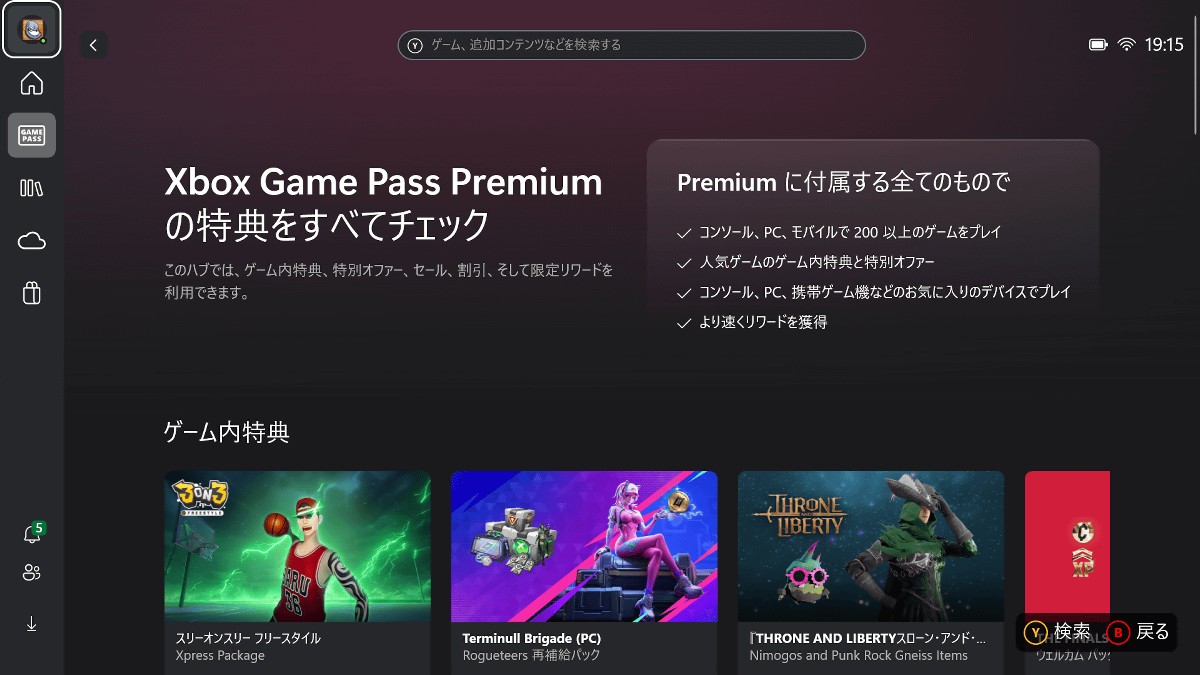Viewport: 1200px width, 675px height.
Task: Open the friends and people icon
Action: [x=32, y=573]
